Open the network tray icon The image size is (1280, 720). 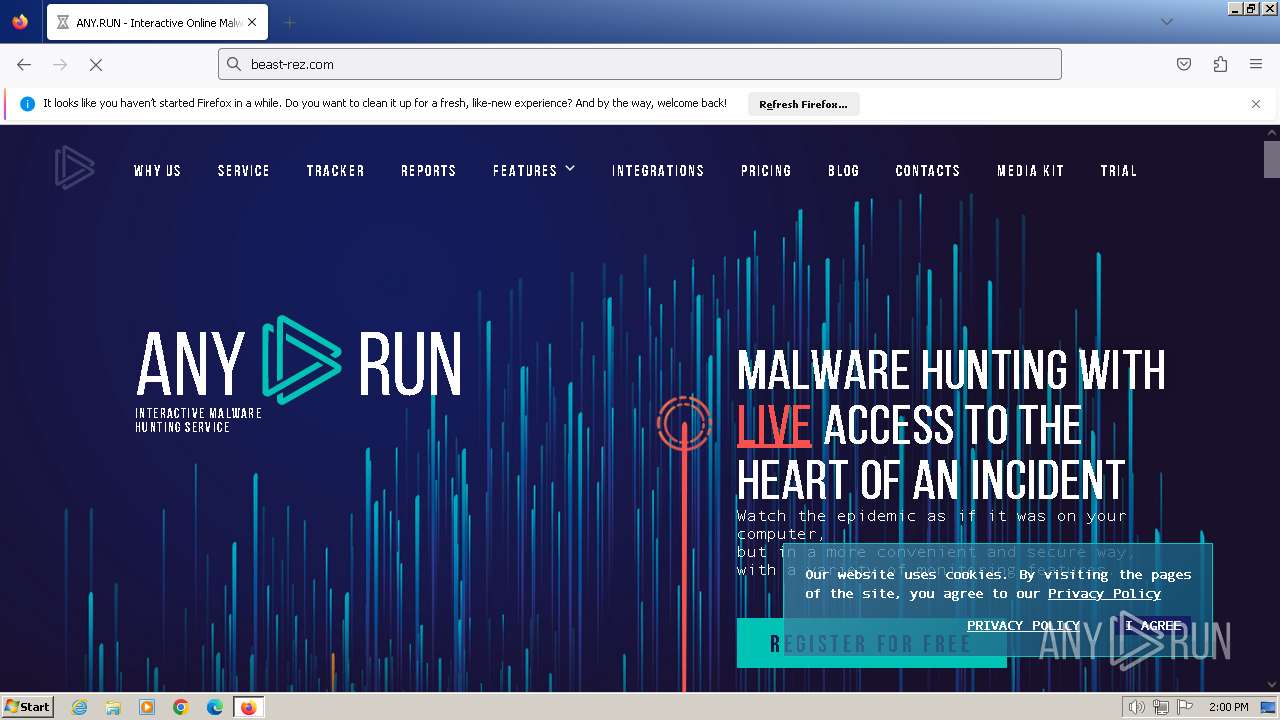[1161, 707]
